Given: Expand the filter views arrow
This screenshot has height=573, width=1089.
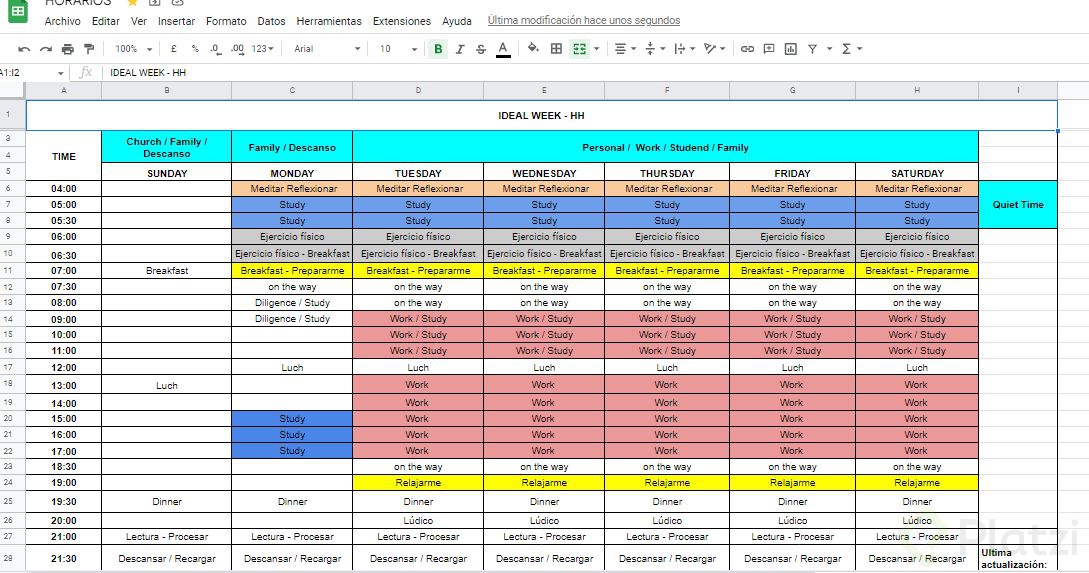Looking at the screenshot, I should coord(829,49).
